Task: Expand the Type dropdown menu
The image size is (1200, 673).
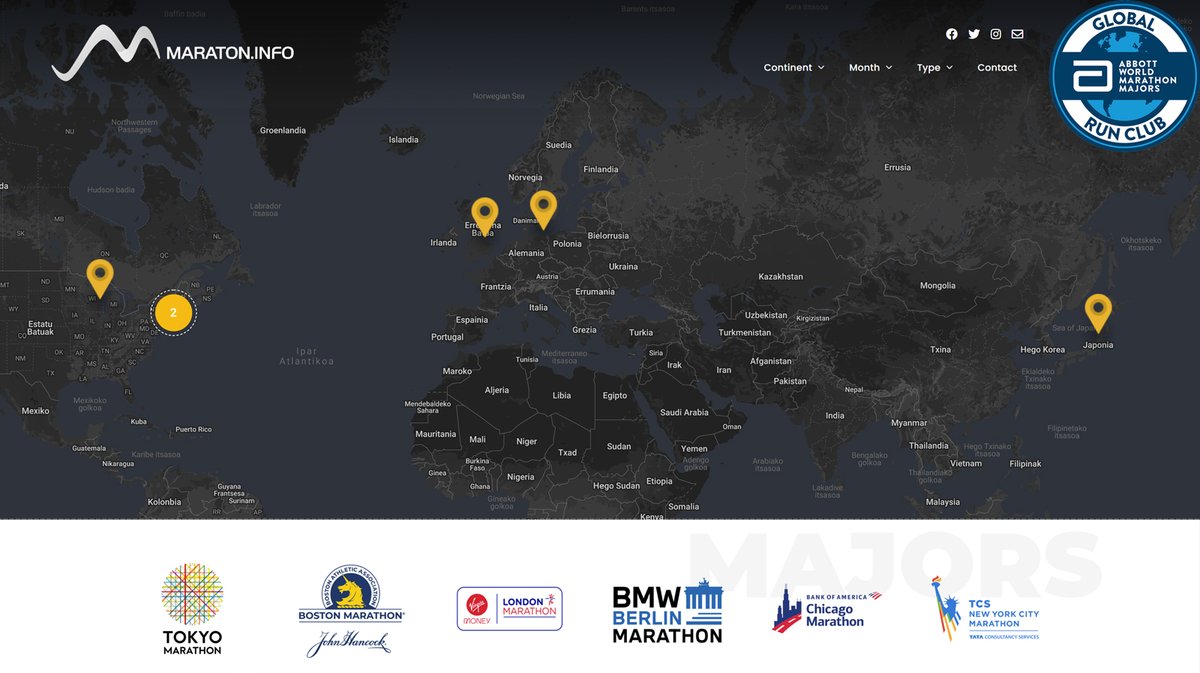Action: [934, 68]
